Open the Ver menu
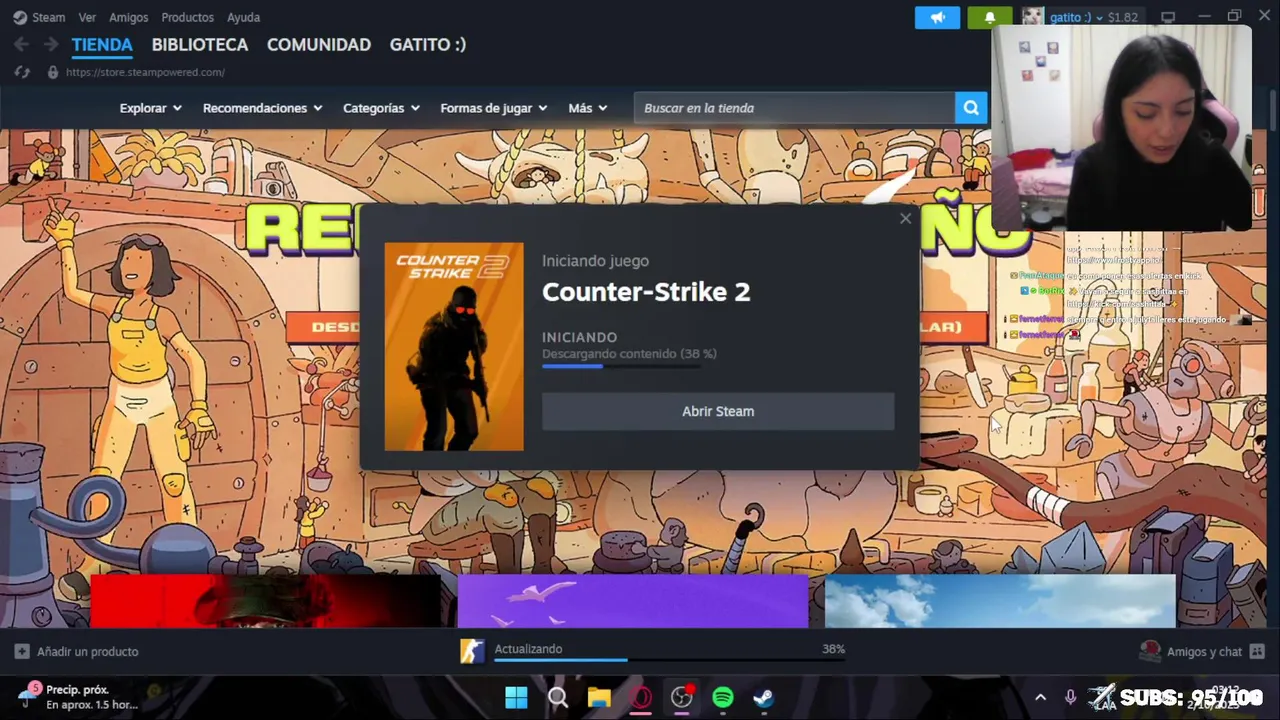This screenshot has height=720, width=1280. [87, 17]
